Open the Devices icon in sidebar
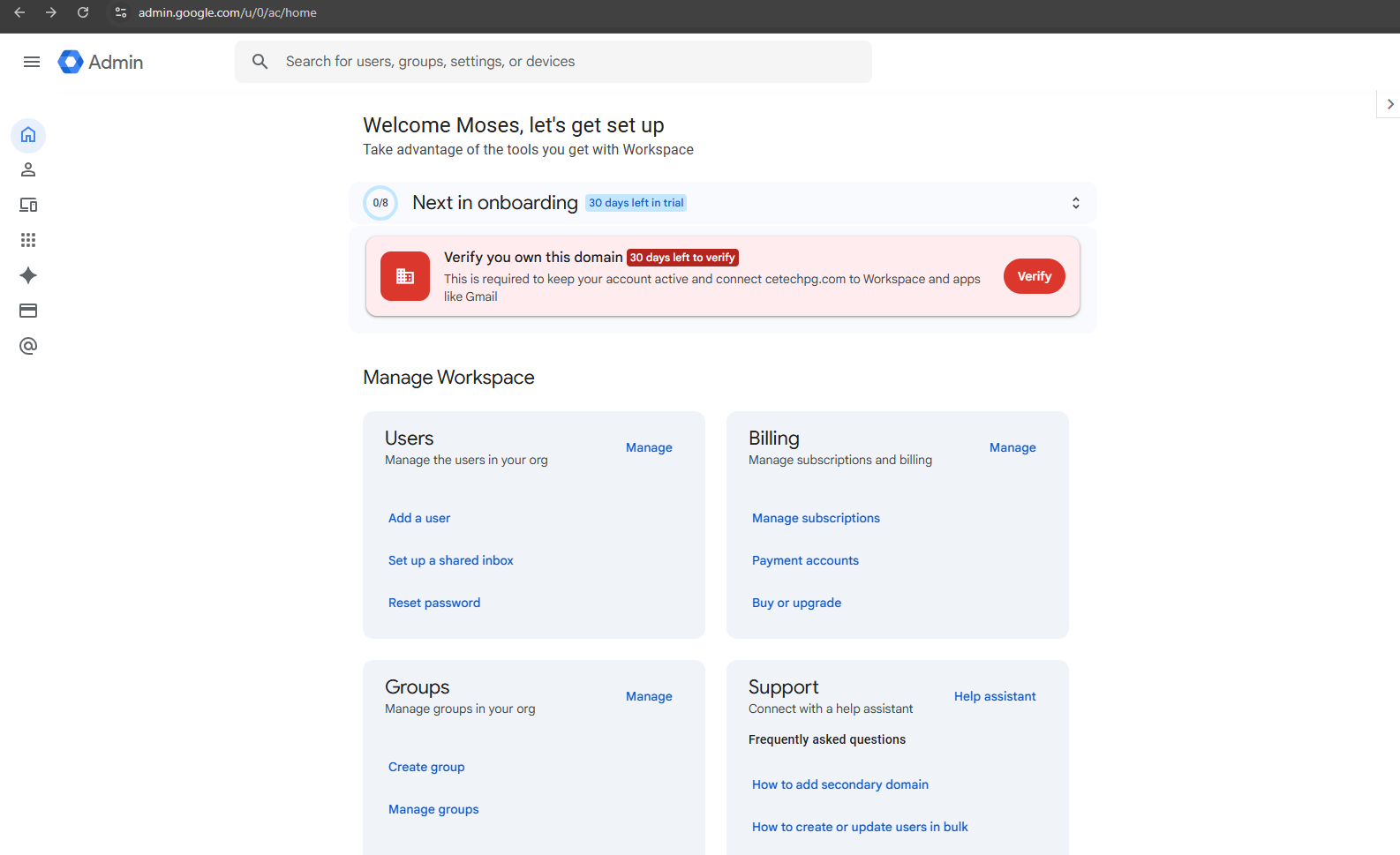The image size is (1400, 855). (28, 206)
